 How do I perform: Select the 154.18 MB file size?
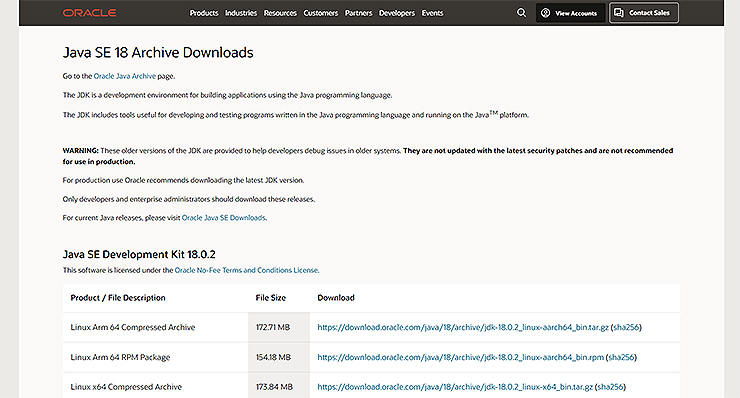click(x=273, y=357)
